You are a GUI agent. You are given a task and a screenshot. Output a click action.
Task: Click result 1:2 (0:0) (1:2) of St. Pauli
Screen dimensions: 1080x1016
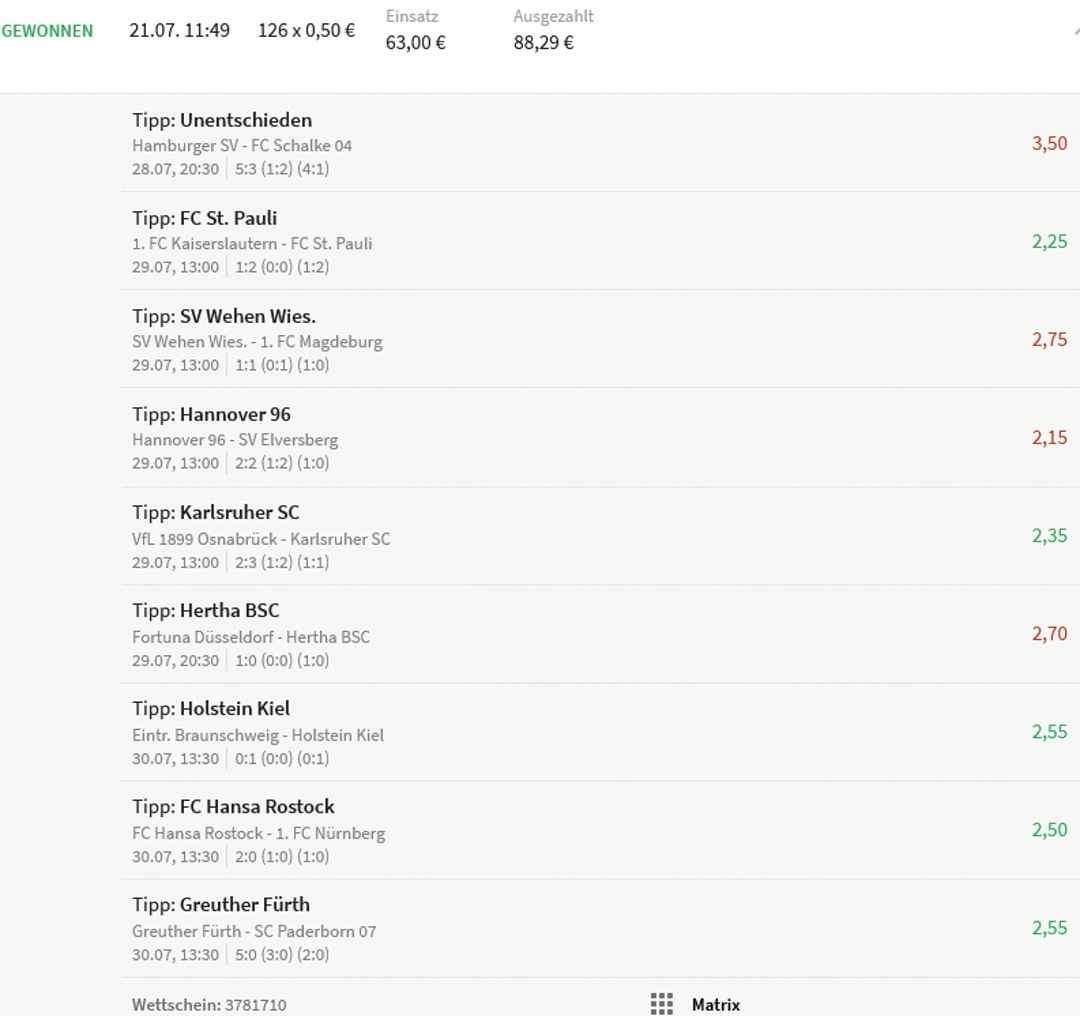(x=282, y=267)
